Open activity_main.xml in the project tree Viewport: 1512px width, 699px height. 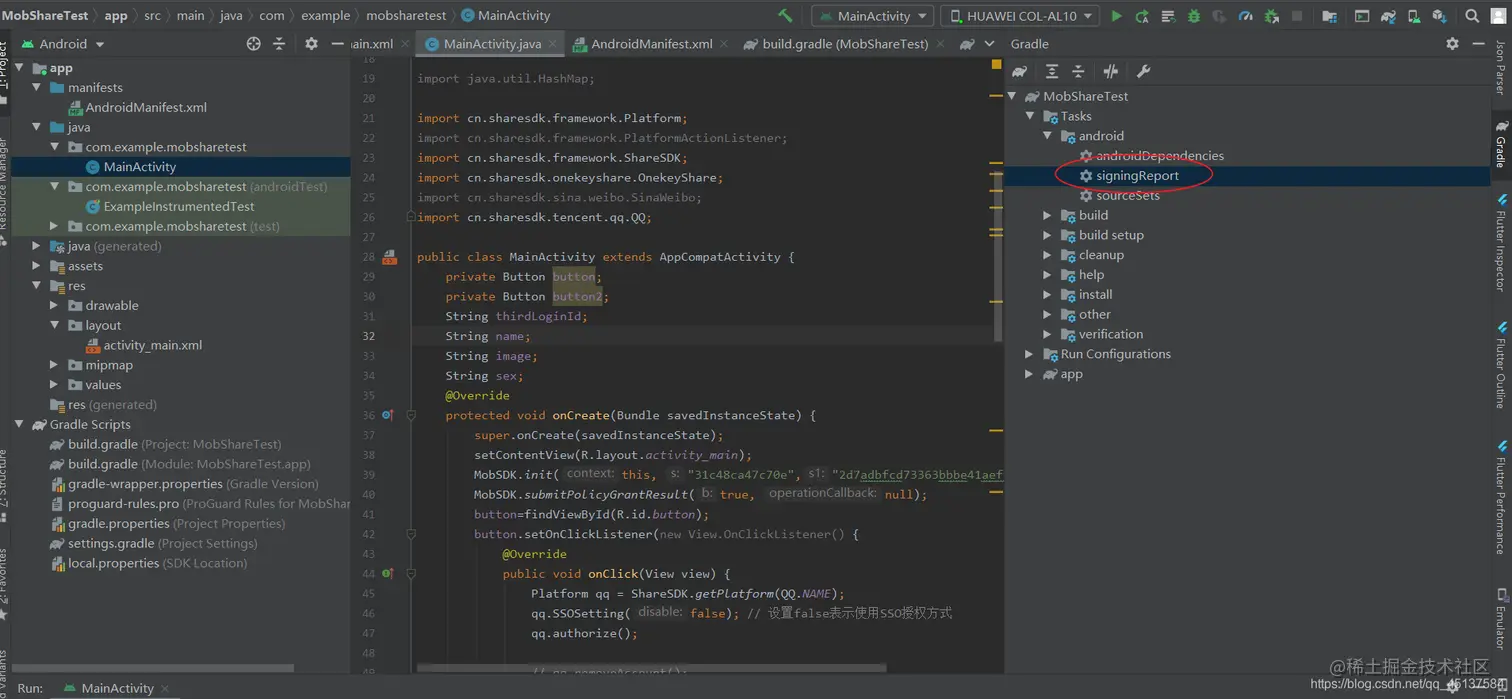point(152,345)
